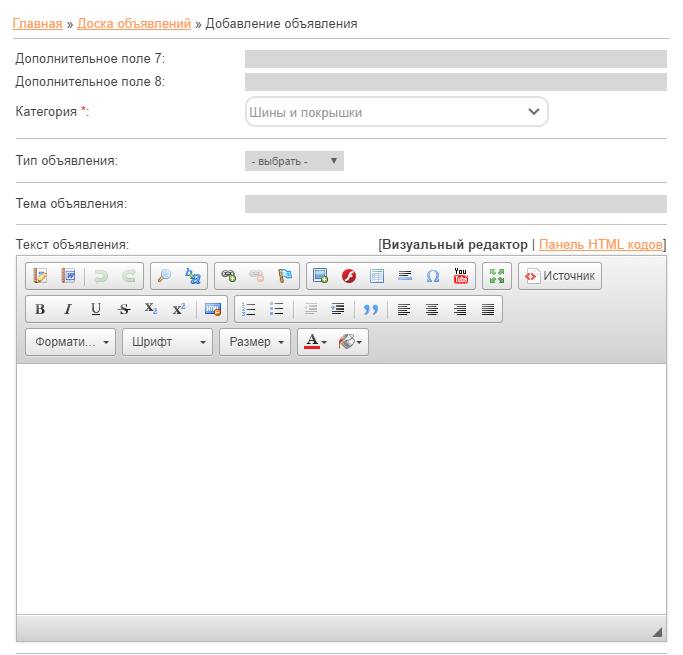
Task: Open the Размер size dropdown
Action: pyautogui.click(x=255, y=342)
